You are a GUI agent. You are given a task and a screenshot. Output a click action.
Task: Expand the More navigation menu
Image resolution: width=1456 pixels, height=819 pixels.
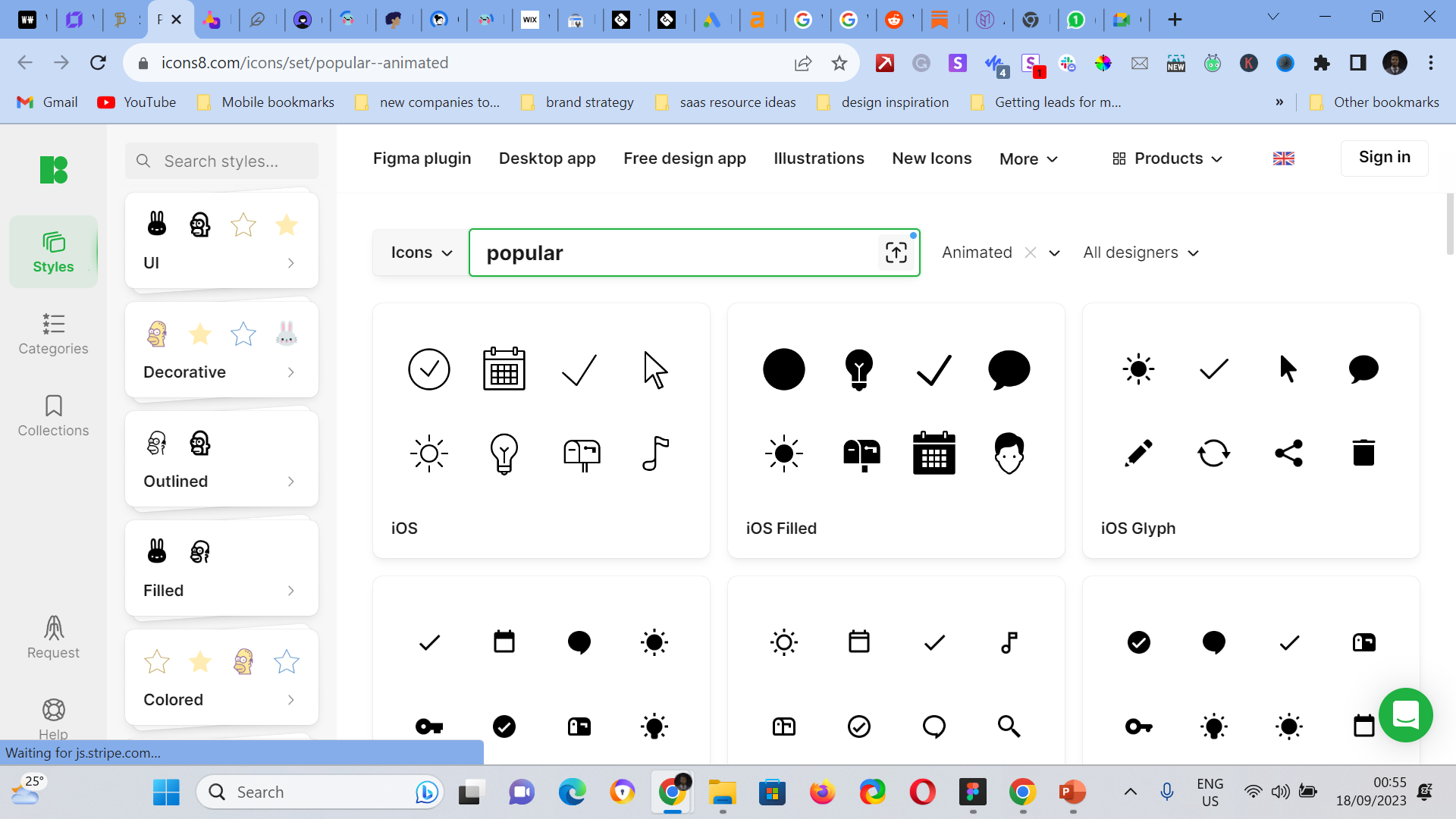click(x=1028, y=158)
